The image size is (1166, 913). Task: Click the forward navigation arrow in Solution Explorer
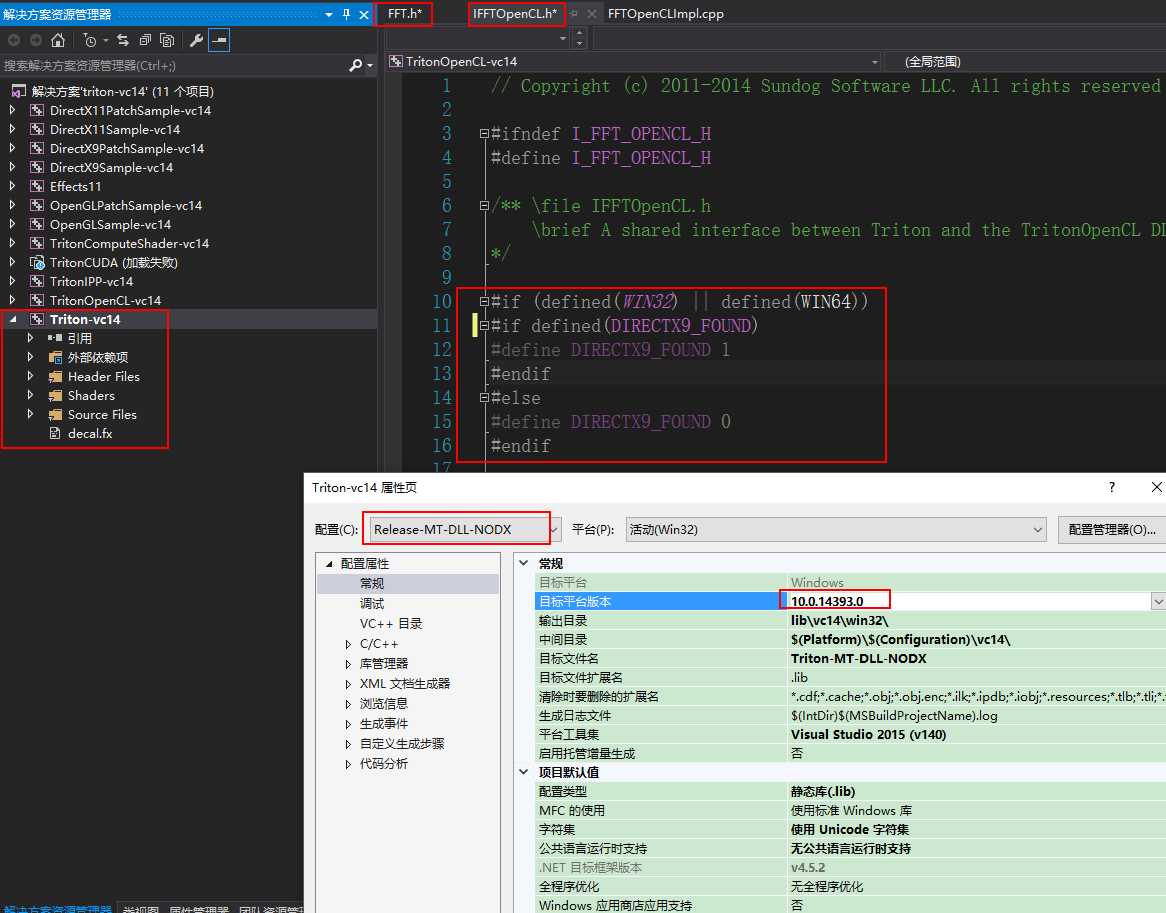tap(35, 40)
